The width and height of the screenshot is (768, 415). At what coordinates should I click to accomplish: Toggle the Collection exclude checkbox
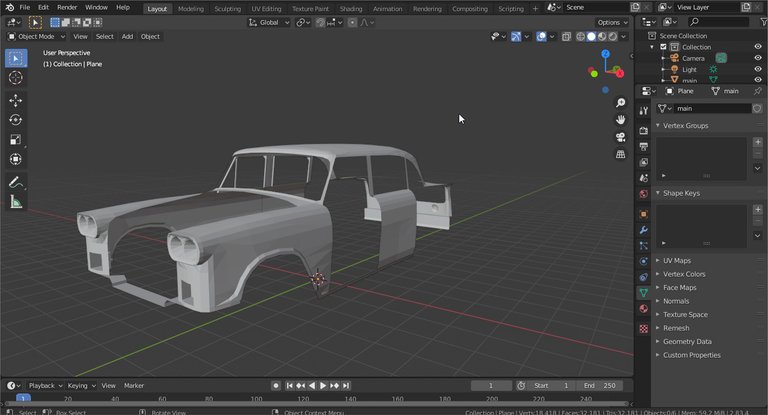pyautogui.click(x=663, y=47)
